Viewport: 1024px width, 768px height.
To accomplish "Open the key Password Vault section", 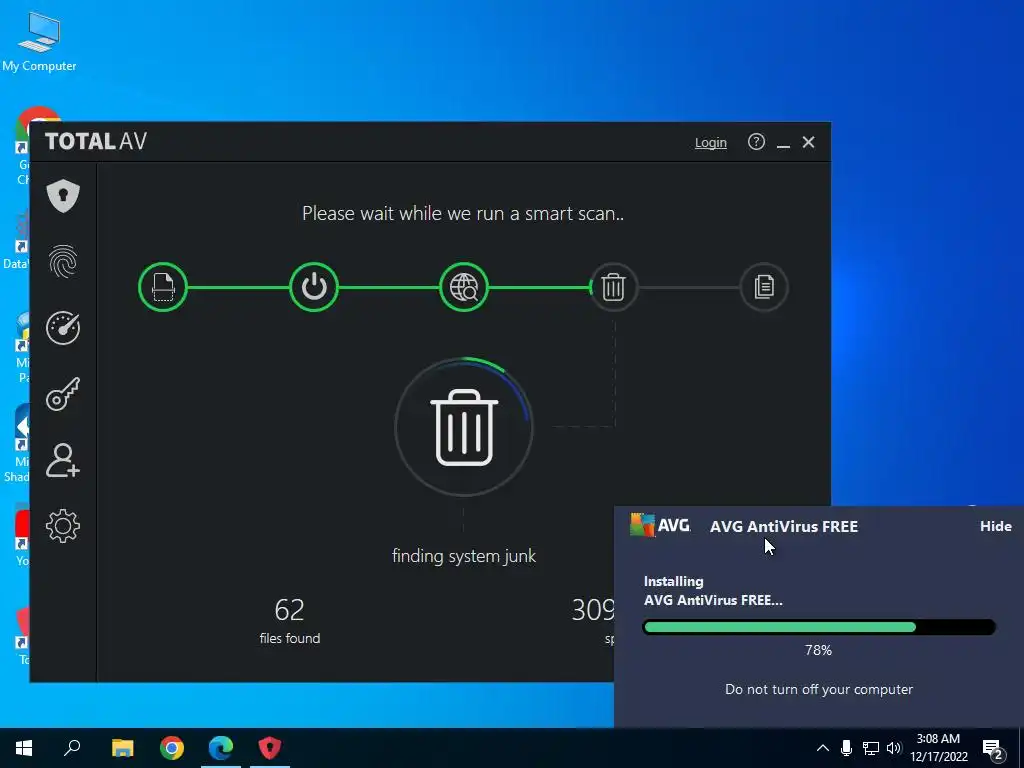I will tap(63, 394).
